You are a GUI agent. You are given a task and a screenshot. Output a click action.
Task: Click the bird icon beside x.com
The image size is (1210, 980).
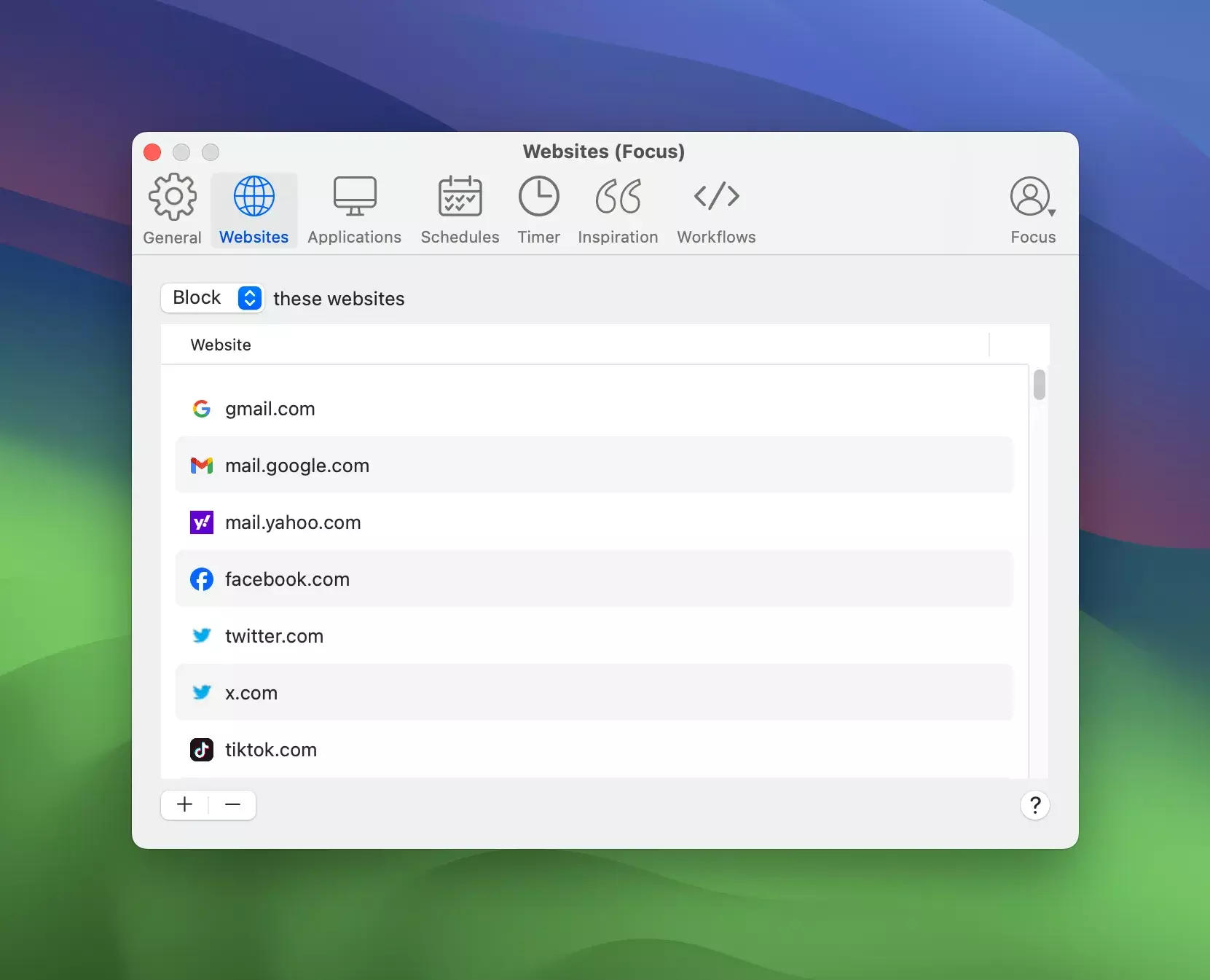[202, 693]
